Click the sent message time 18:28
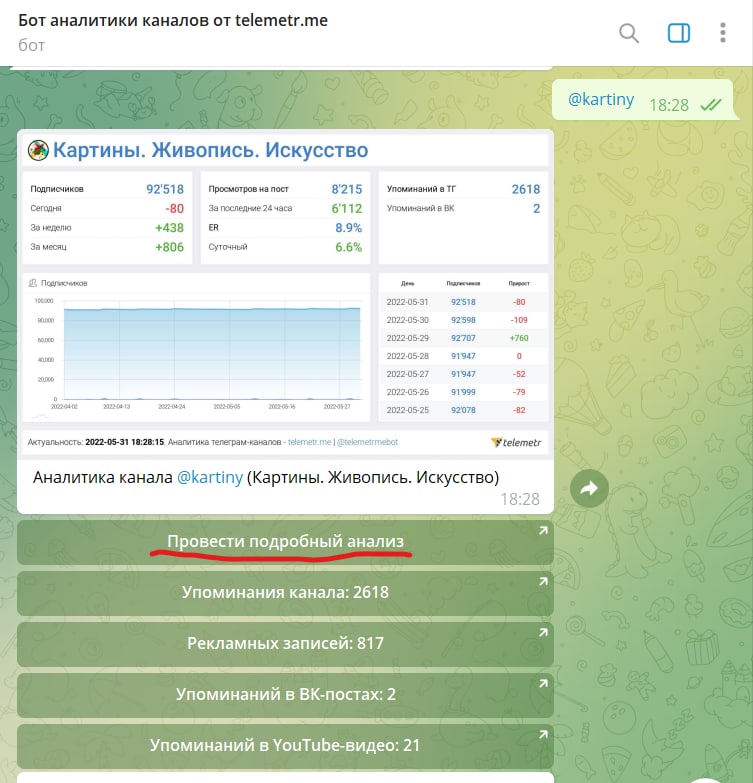Viewport: 753px width, 783px height. [669, 105]
